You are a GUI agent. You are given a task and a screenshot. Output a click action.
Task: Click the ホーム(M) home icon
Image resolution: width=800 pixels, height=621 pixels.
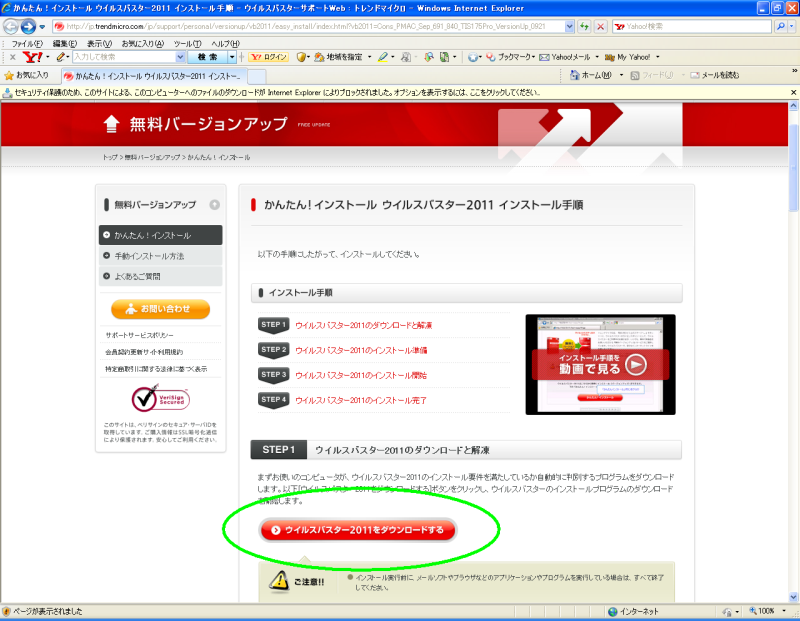574,75
